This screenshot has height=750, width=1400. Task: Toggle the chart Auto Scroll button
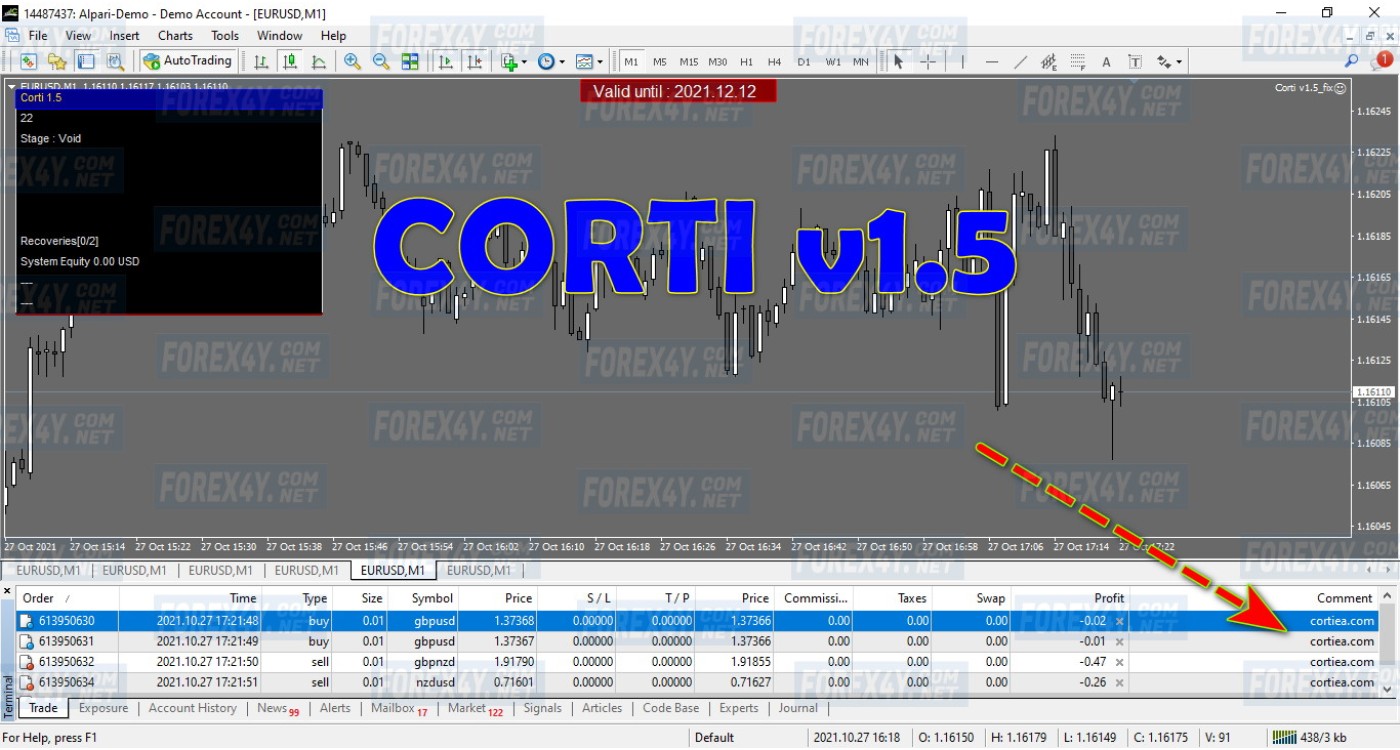click(x=446, y=62)
